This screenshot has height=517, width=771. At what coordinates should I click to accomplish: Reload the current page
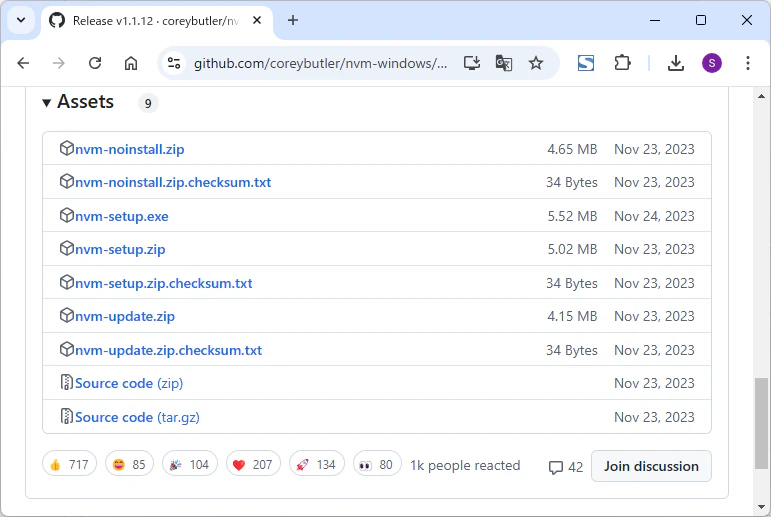[95, 63]
